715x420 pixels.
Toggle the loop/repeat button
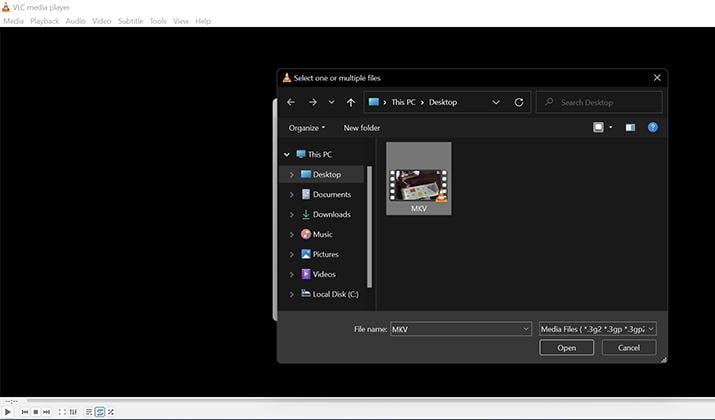pyautogui.click(x=99, y=412)
